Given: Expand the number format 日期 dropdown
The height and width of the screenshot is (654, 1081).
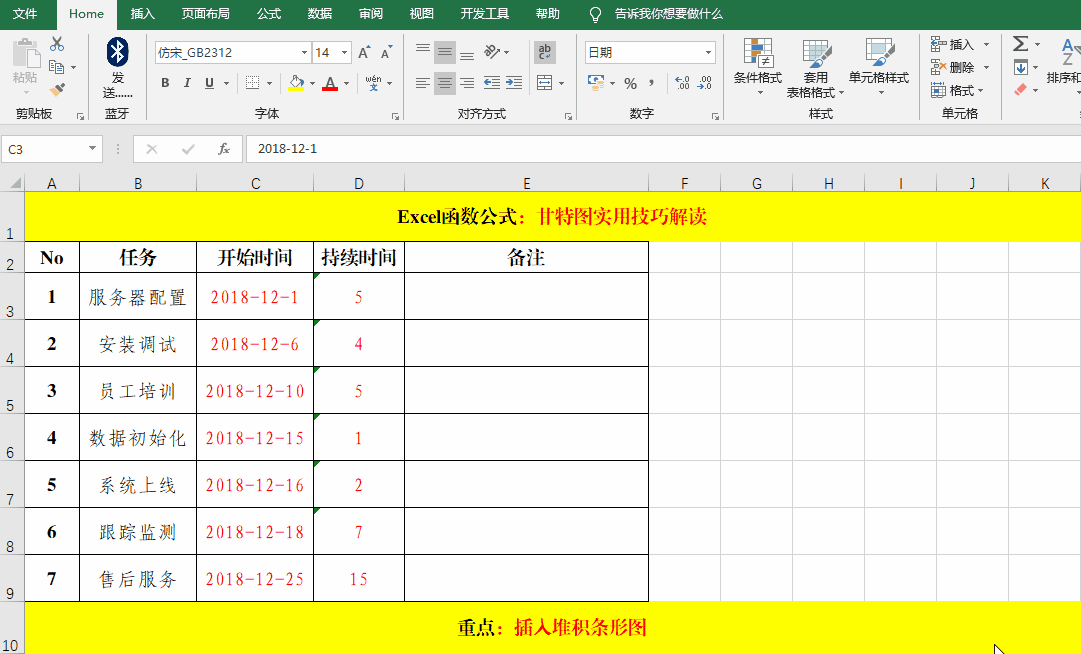Looking at the screenshot, I should (709, 53).
